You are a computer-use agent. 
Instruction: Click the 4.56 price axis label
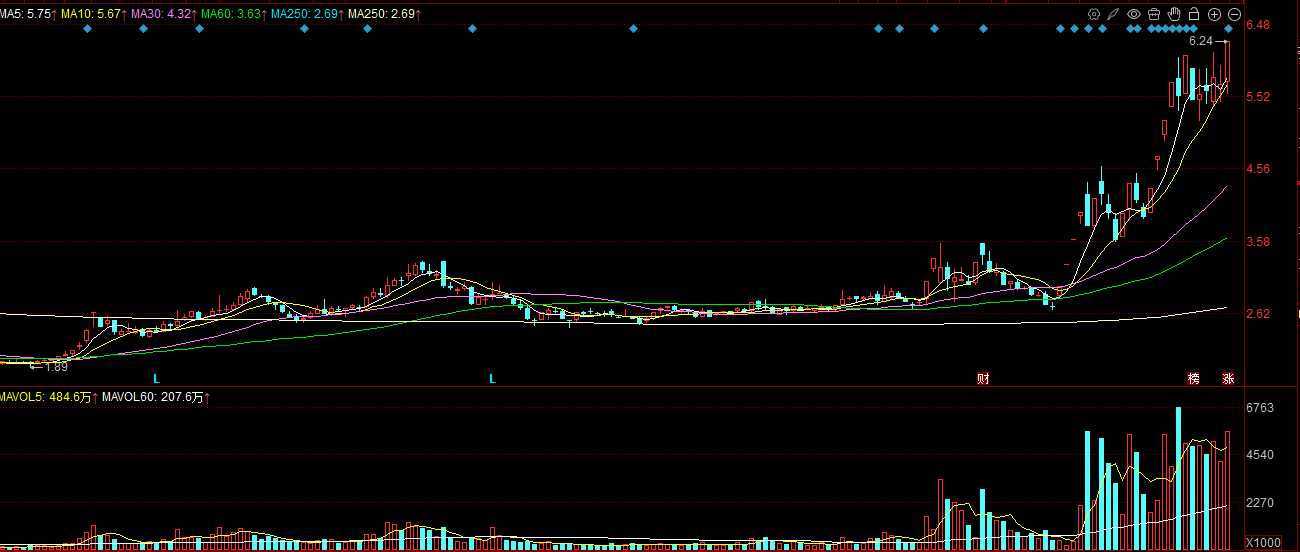1257,169
